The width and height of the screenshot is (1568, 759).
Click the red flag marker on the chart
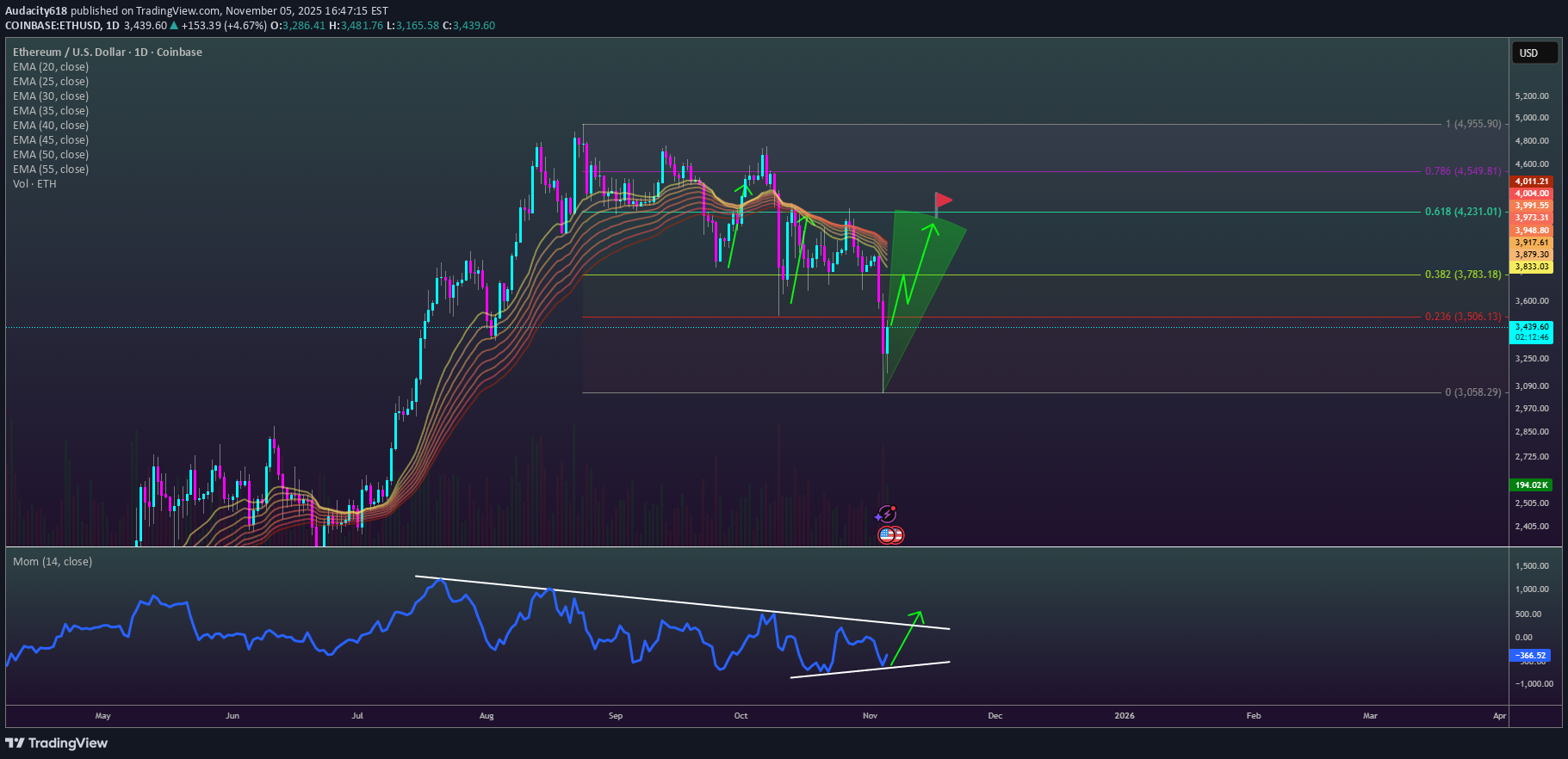coord(943,201)
